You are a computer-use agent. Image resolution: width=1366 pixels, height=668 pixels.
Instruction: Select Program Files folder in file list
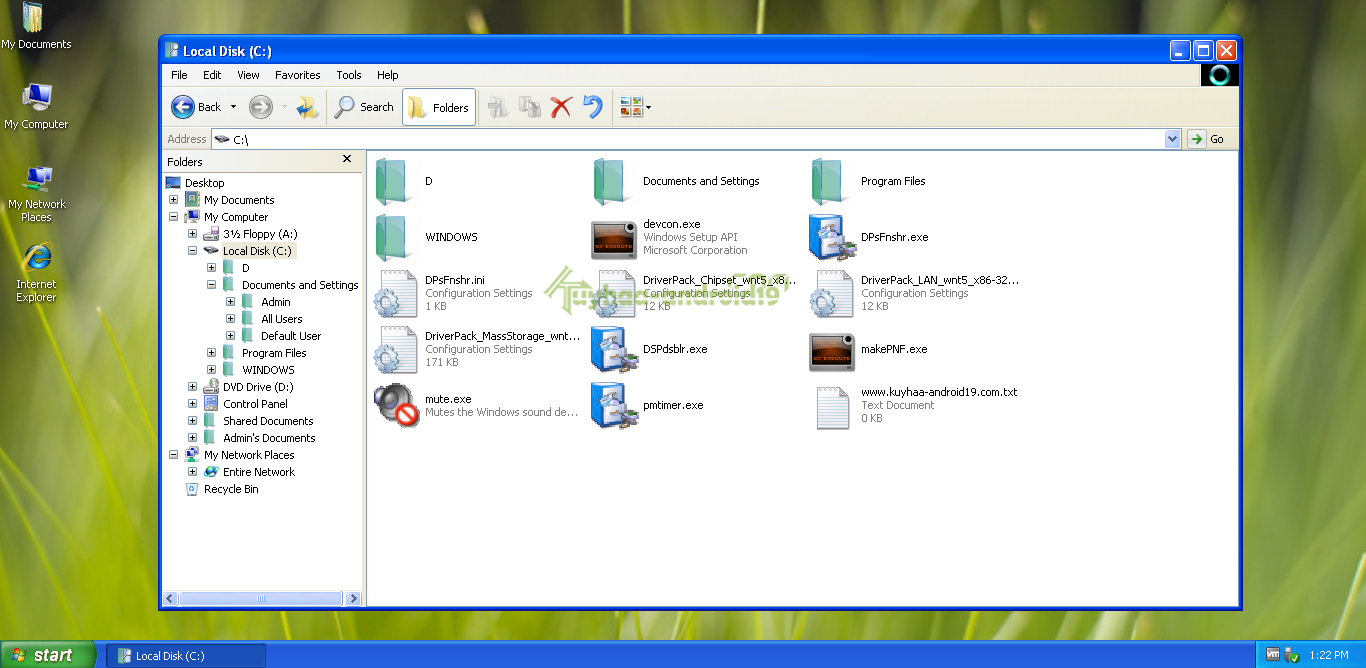[x=829, y=182]
